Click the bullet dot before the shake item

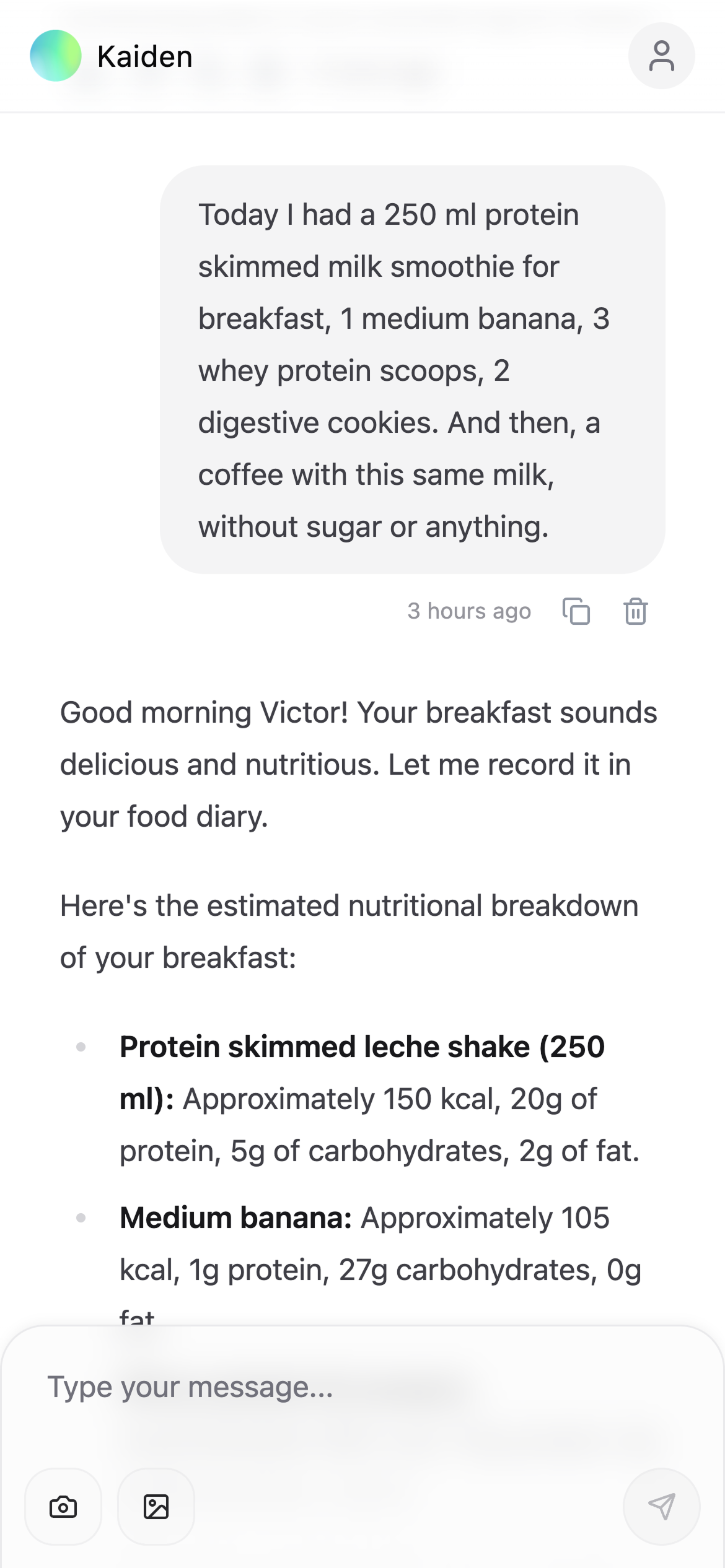(x=81, y=1047)
